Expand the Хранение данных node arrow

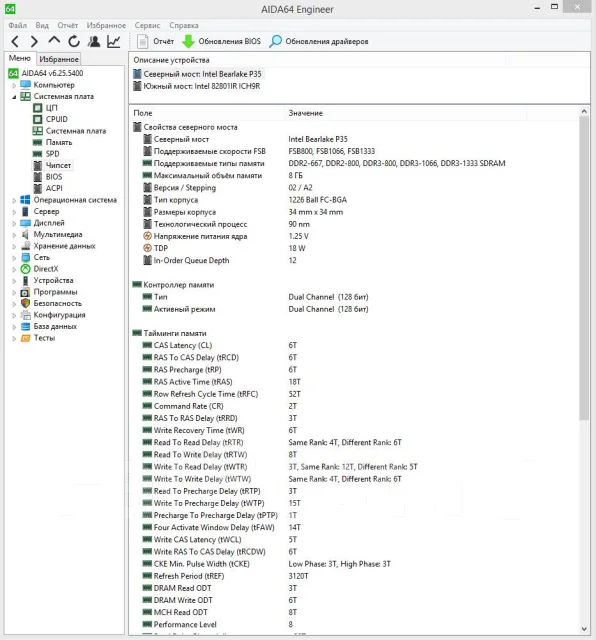click(x=14, y=246)
